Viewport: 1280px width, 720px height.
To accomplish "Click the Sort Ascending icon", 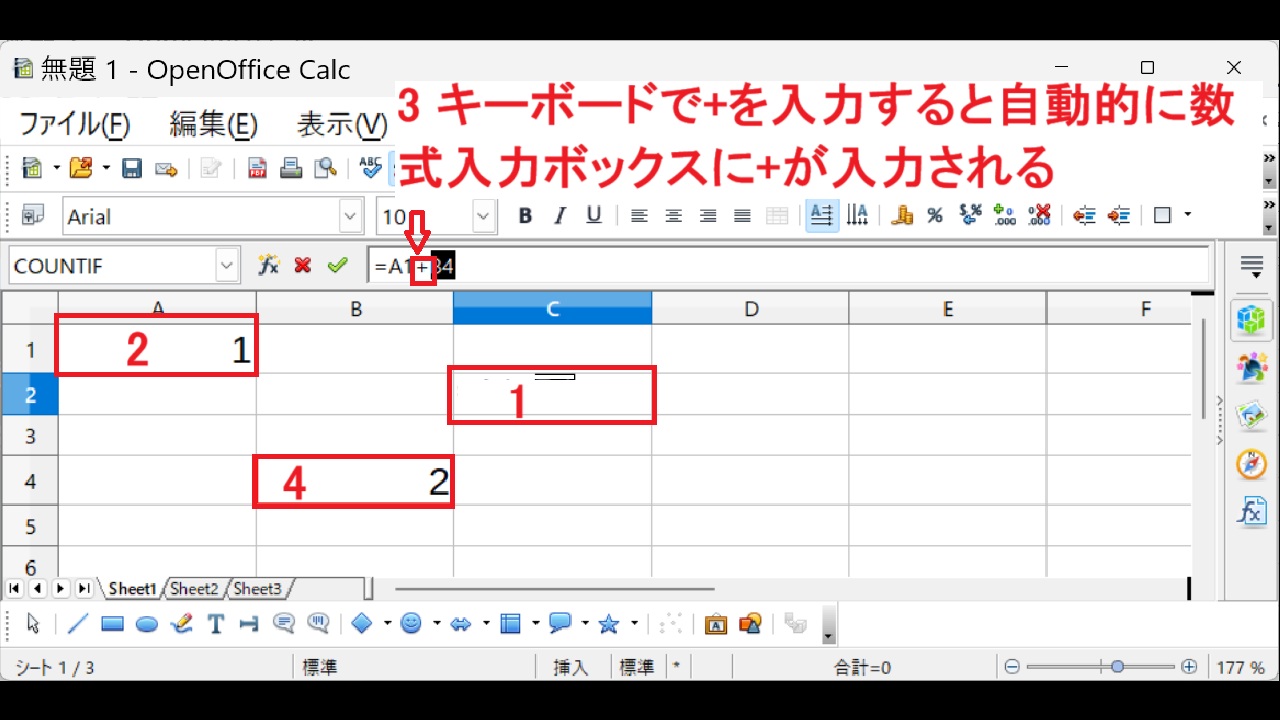I will pos(822,215).
